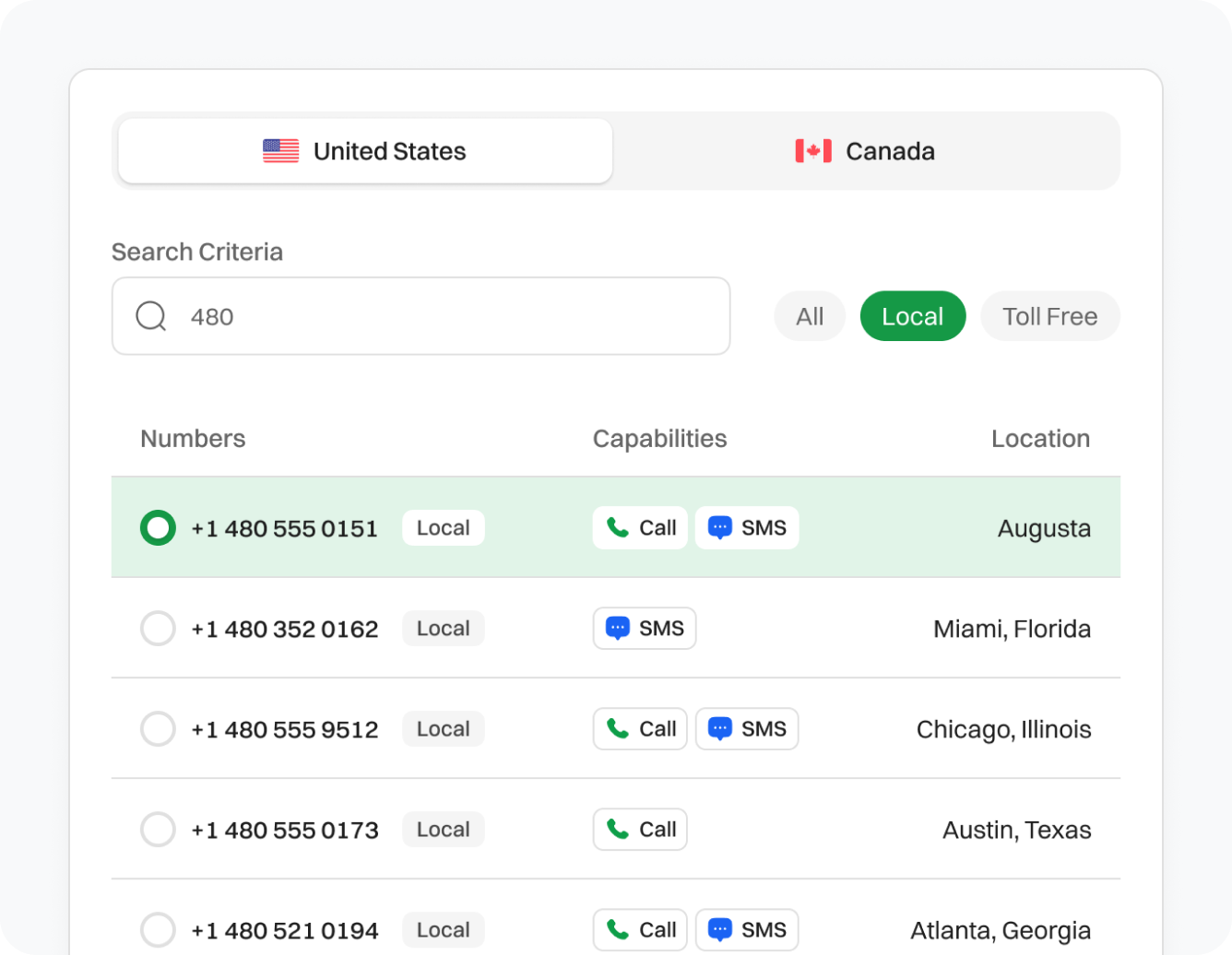Switch to the United States tab
Viewport: 1232px width, 955px height.
[x=365, y=151]
